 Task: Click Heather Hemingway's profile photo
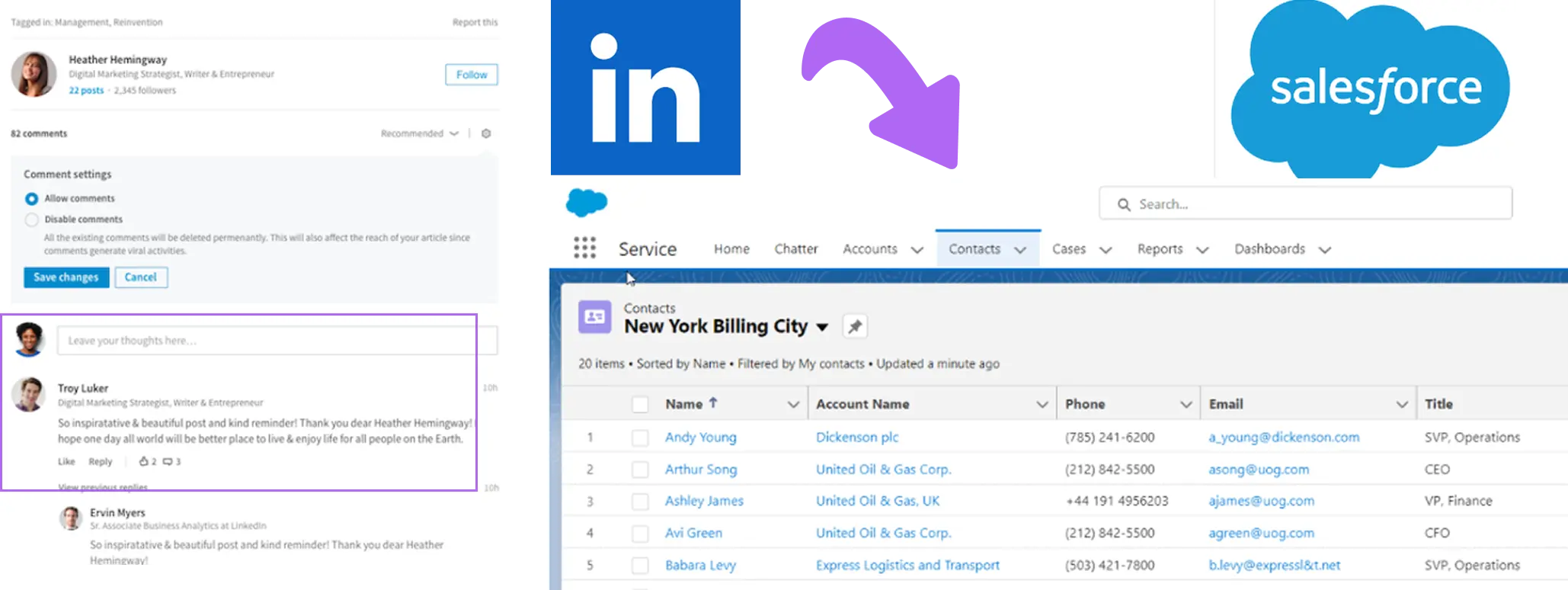tap(34, 74)
